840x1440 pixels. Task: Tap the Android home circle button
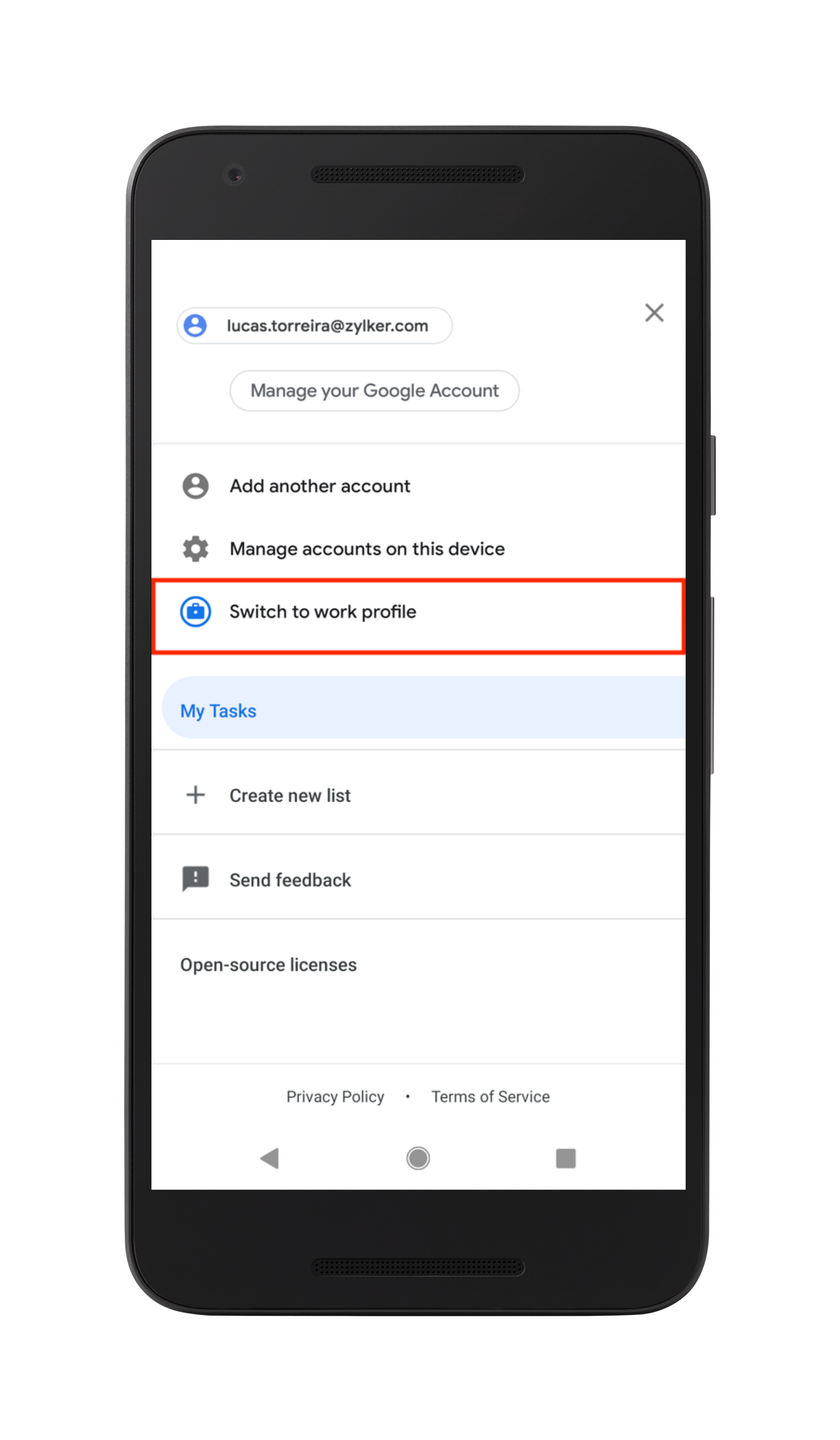click(x=419, y=1159)
